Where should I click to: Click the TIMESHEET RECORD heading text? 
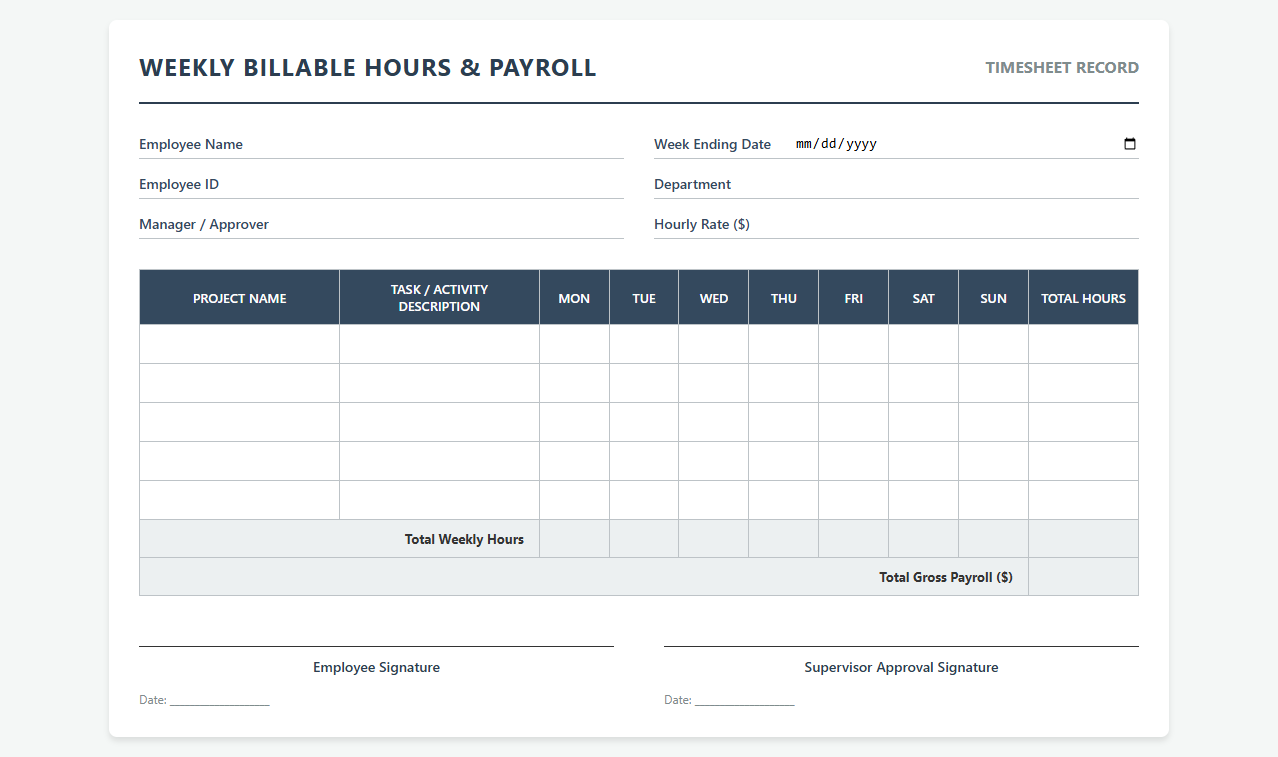click(1062, 68)
